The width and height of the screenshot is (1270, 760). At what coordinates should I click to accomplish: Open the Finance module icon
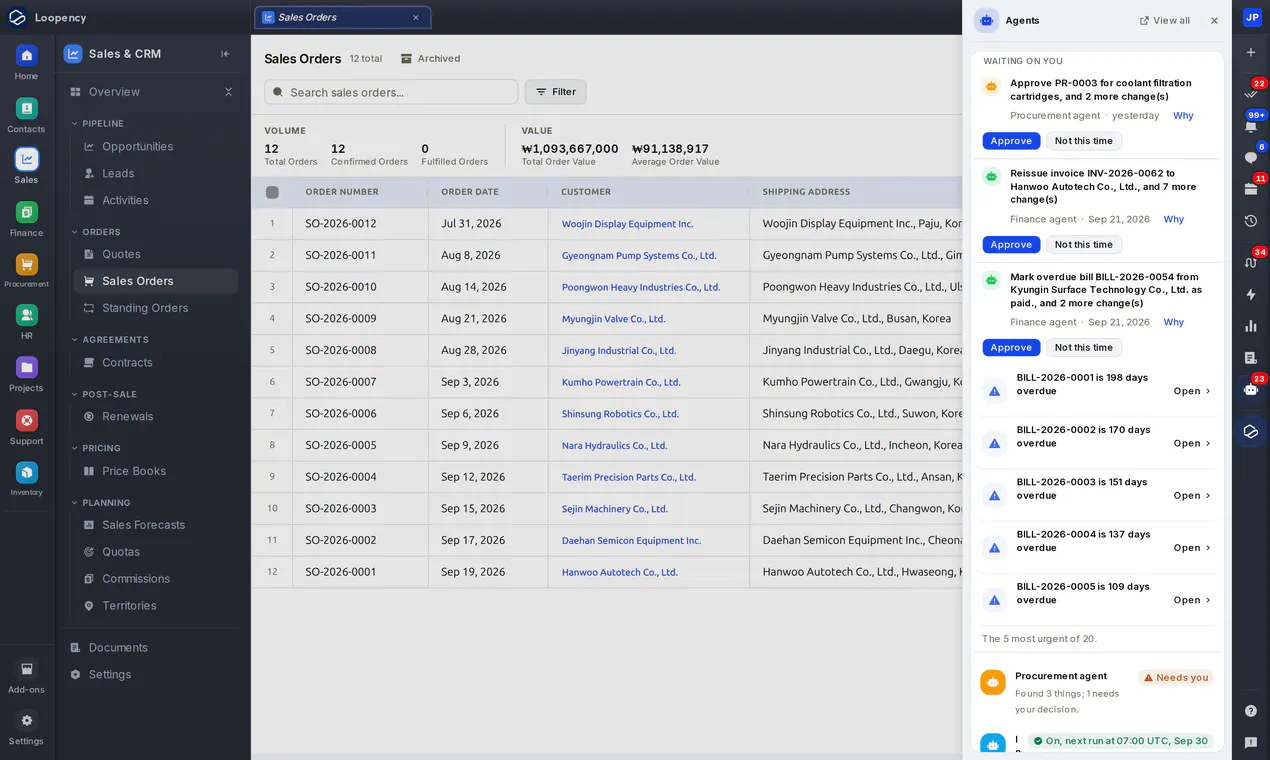(26, 219)
